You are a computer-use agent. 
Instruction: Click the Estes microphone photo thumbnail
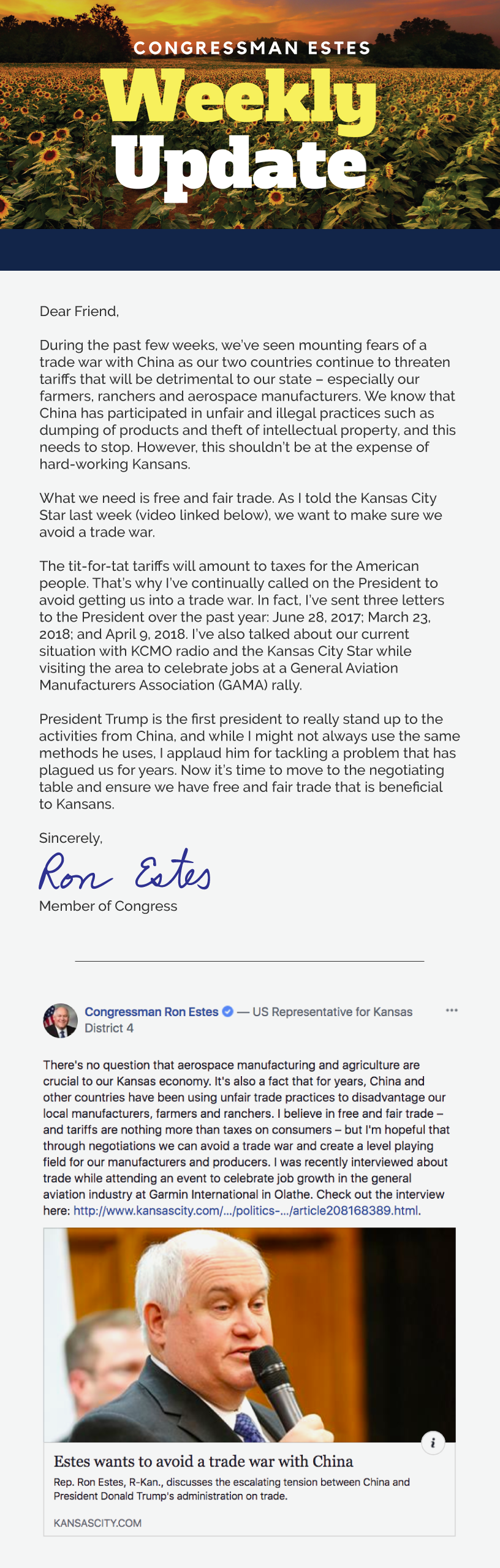click(249, 1335)
